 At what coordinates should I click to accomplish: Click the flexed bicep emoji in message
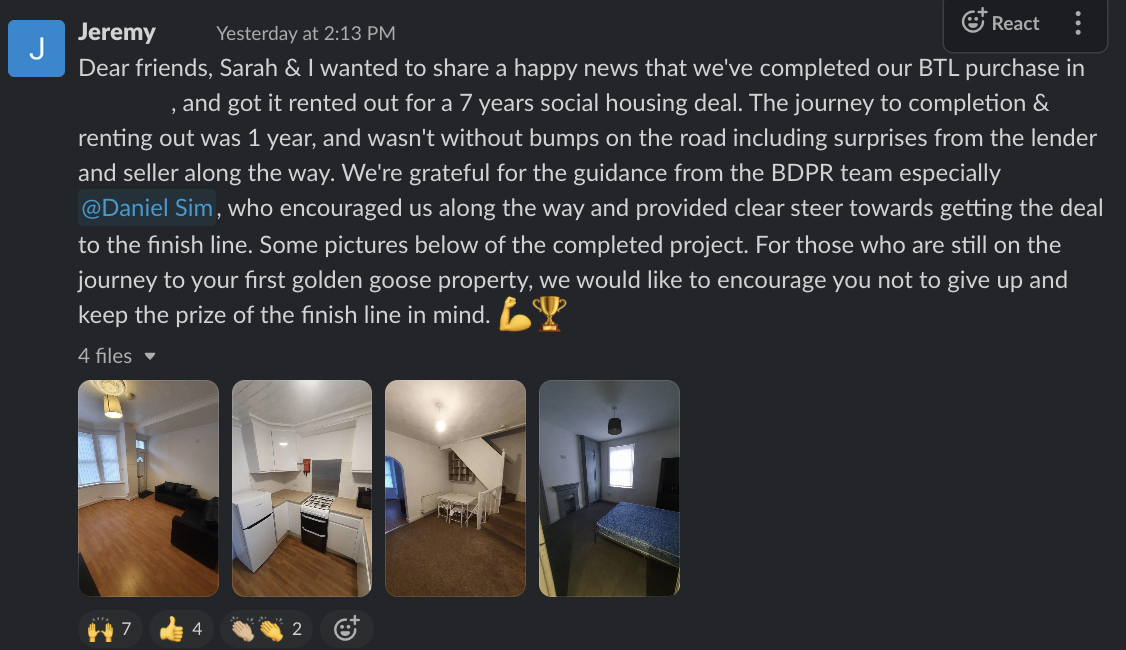[514, 314]
